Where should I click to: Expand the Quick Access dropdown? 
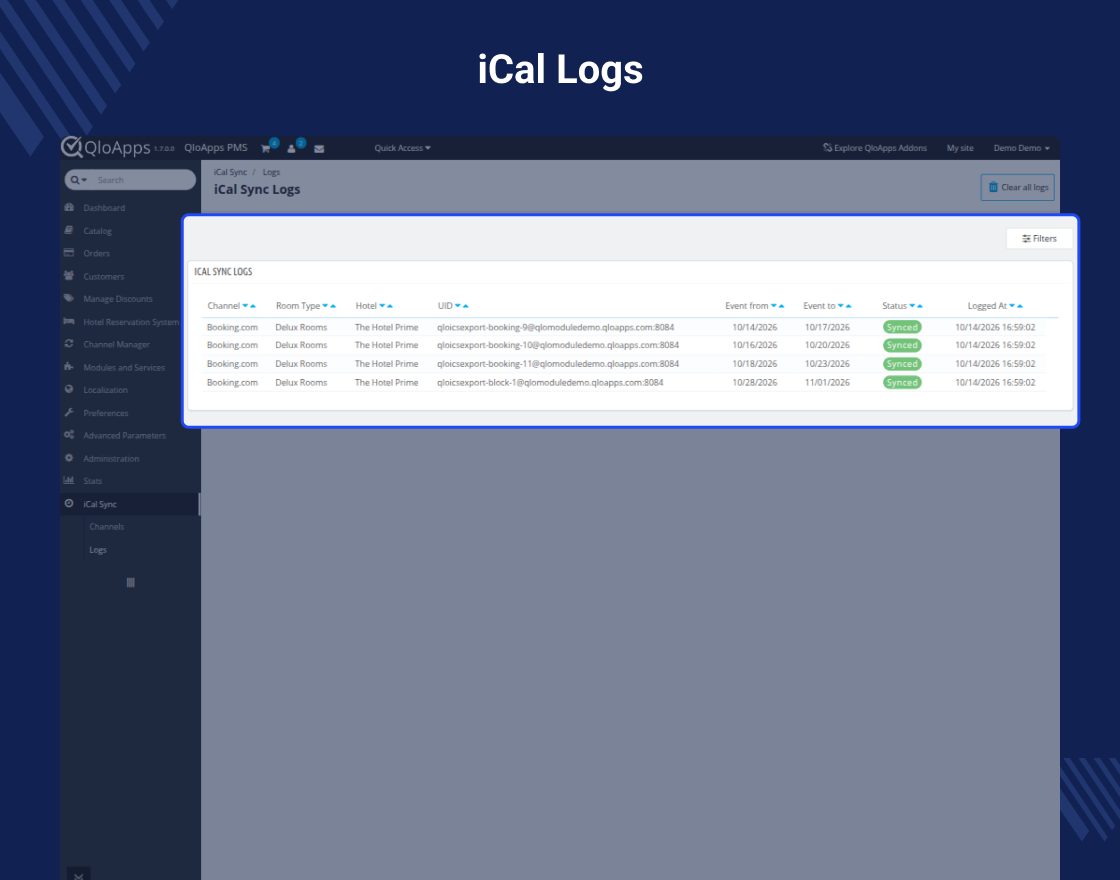(x=402, y=148)
